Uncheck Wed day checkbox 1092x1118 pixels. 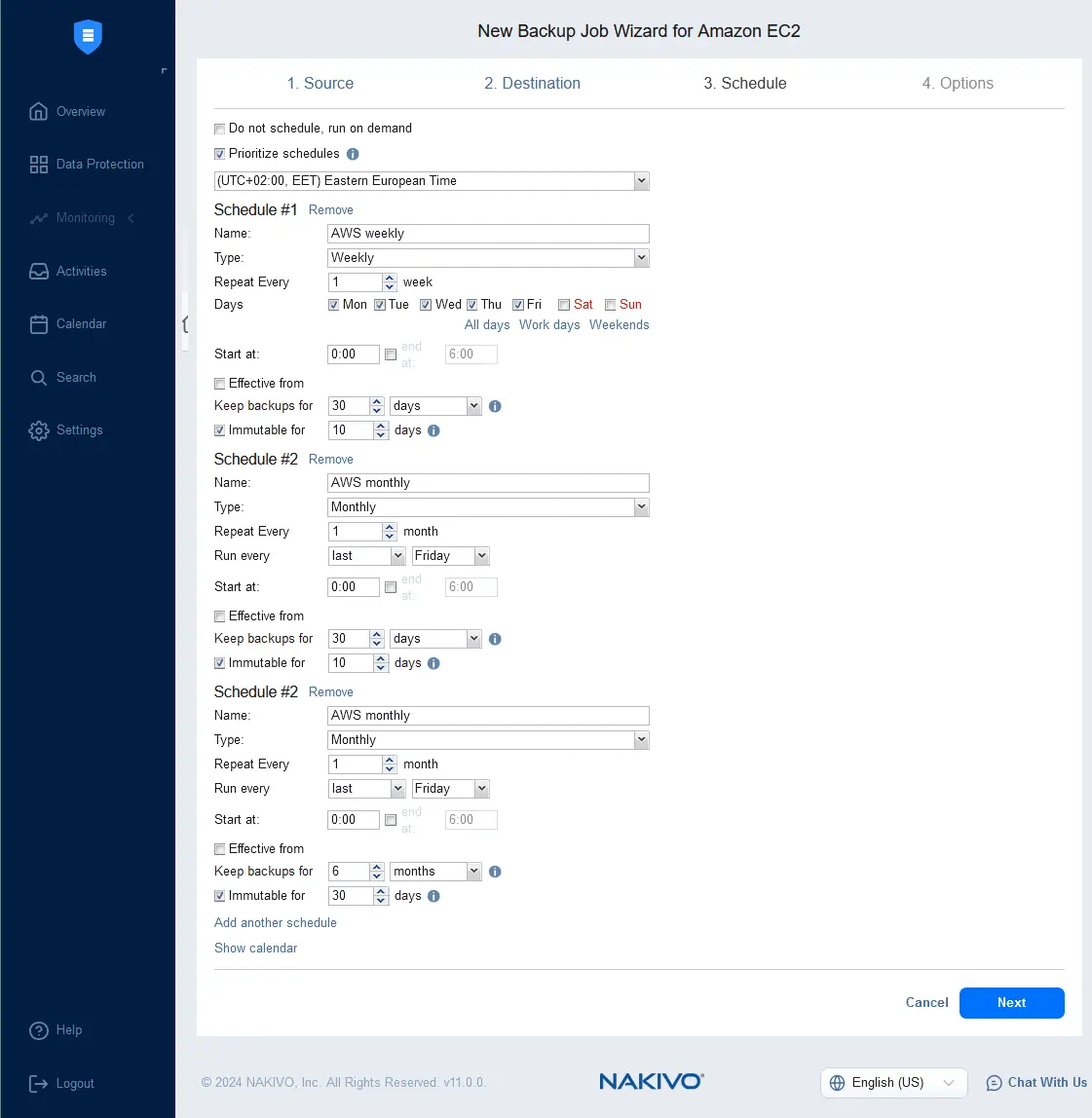426,305
